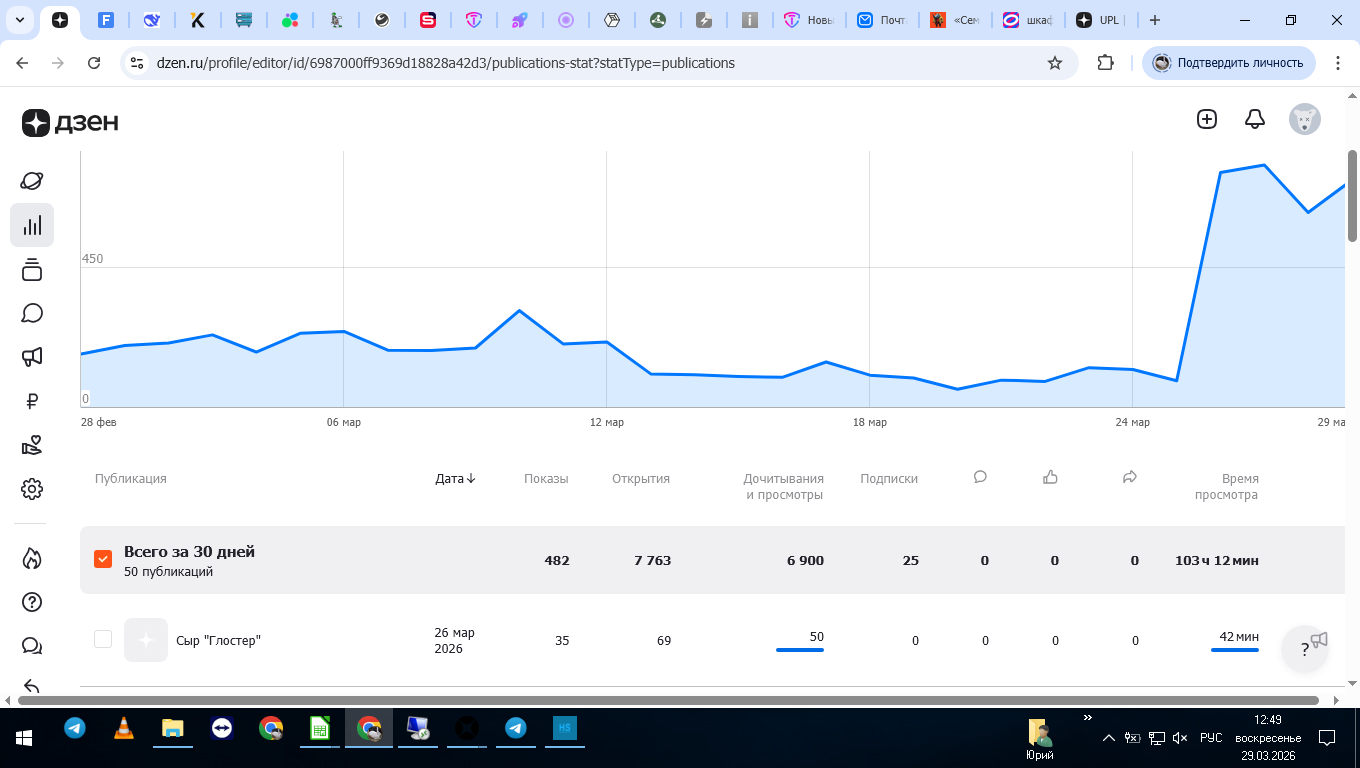Click the floating help megaphone button
The image size is (1360, 768).
(x=1305, y=649)
